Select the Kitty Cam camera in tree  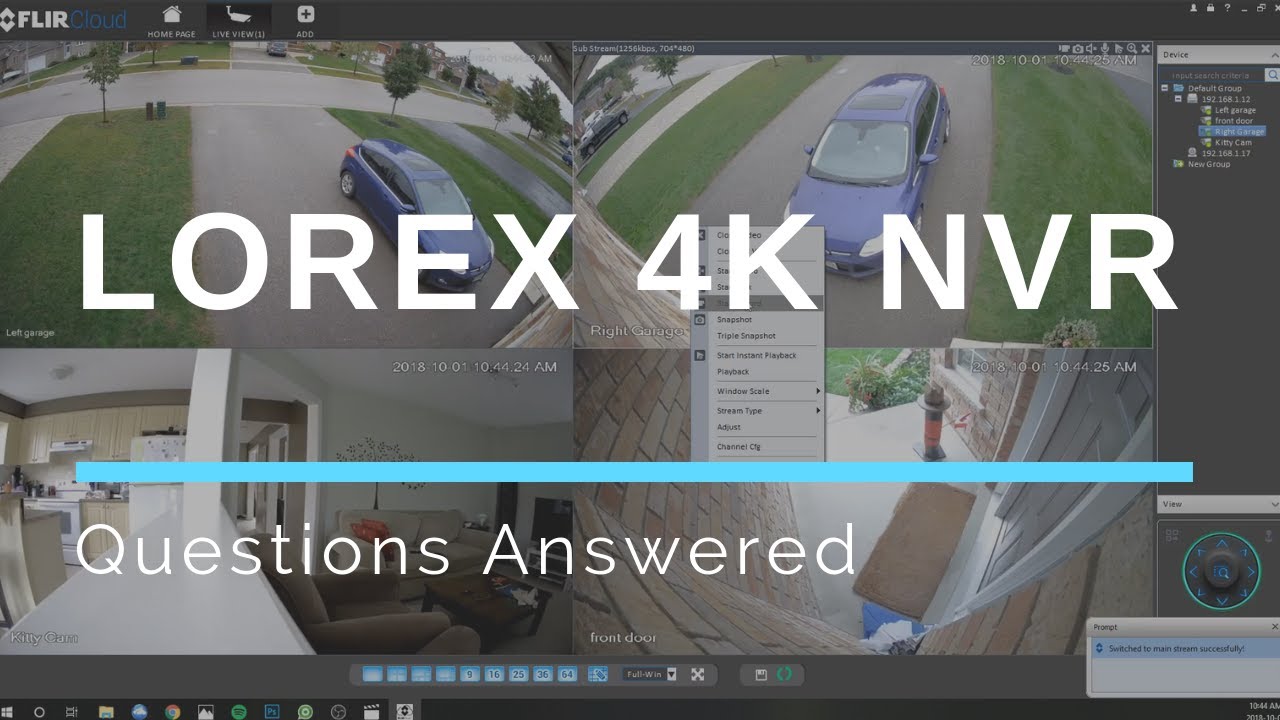1233,142
